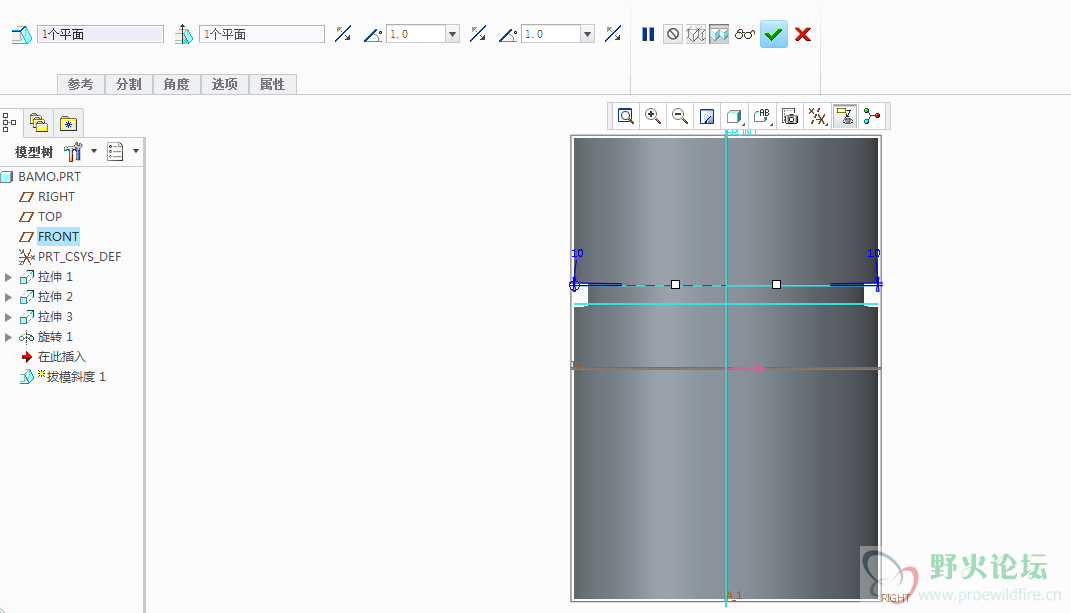This screenshot has height=613, width=1071.
Task: Click the model tree show list icon
Action: point(115,152)
